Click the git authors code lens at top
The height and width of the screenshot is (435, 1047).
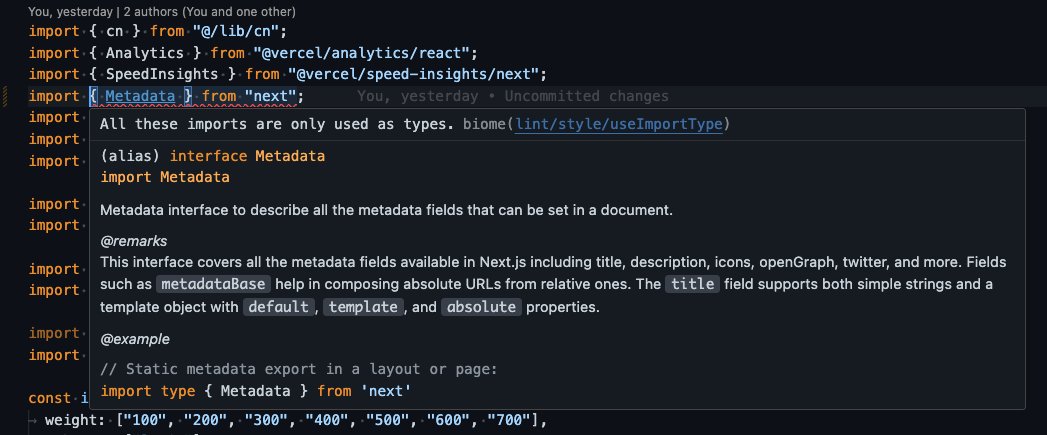(x=162, y=11)
